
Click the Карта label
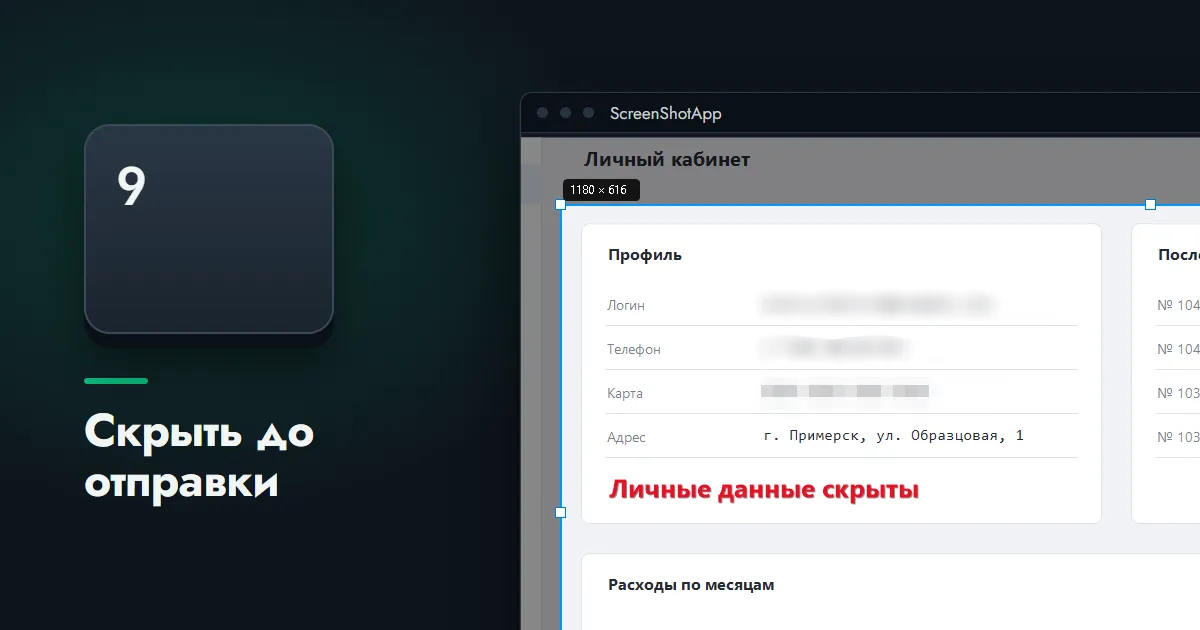coord(625,393)
